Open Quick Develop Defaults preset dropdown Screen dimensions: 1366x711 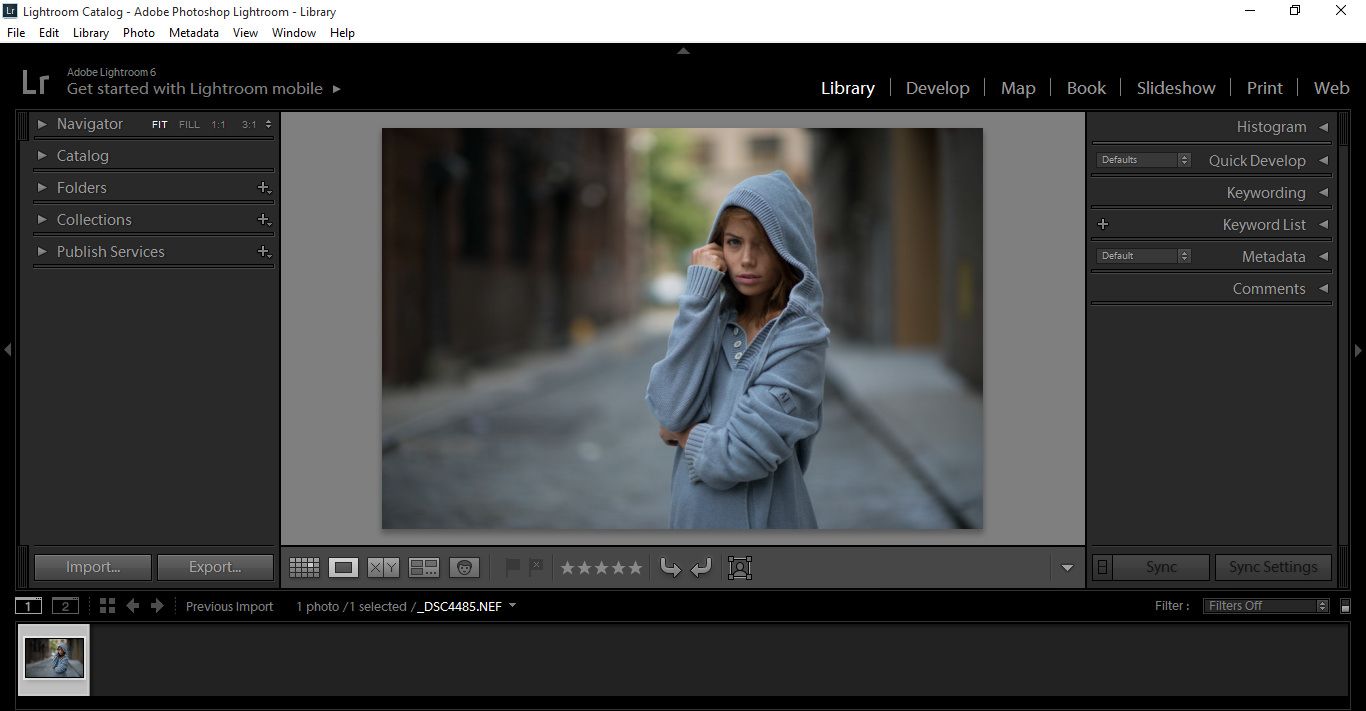click(1143, 160)
